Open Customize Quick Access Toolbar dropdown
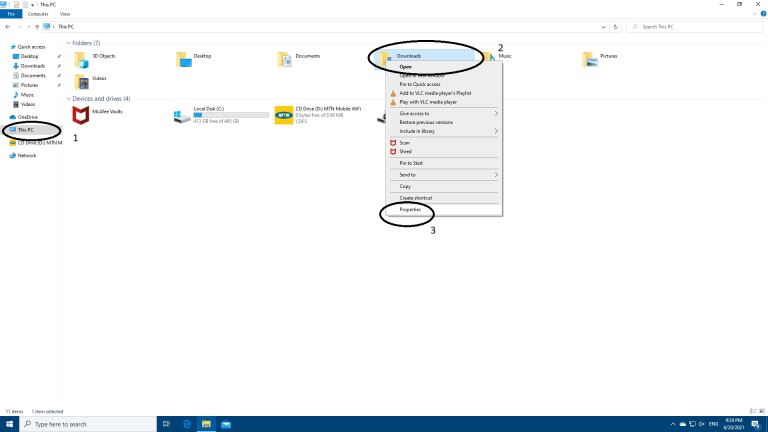The height and width of the screenshot is (432, 768). point(33,4)
